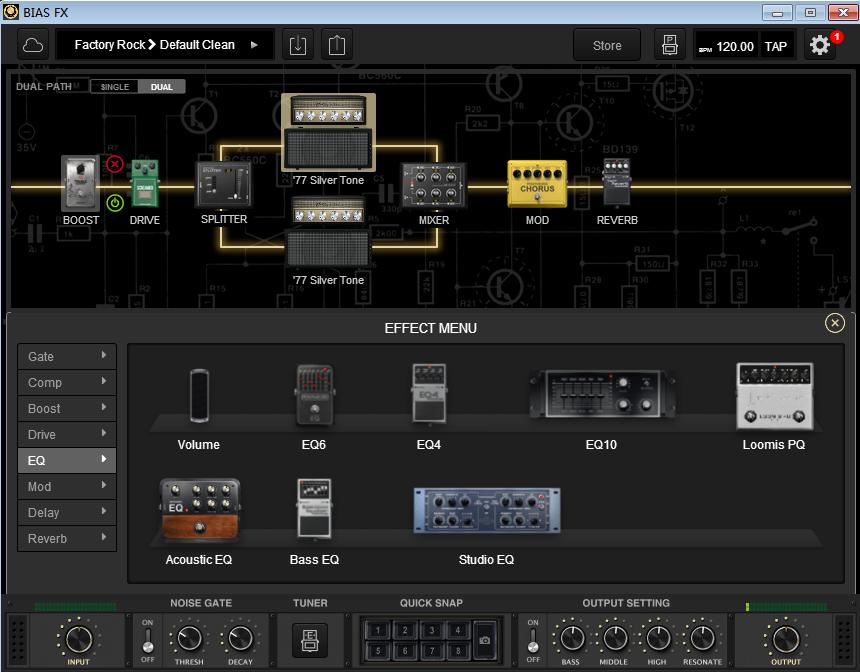Select the yellow CHORUS mod pedal

tap(537, 184)
